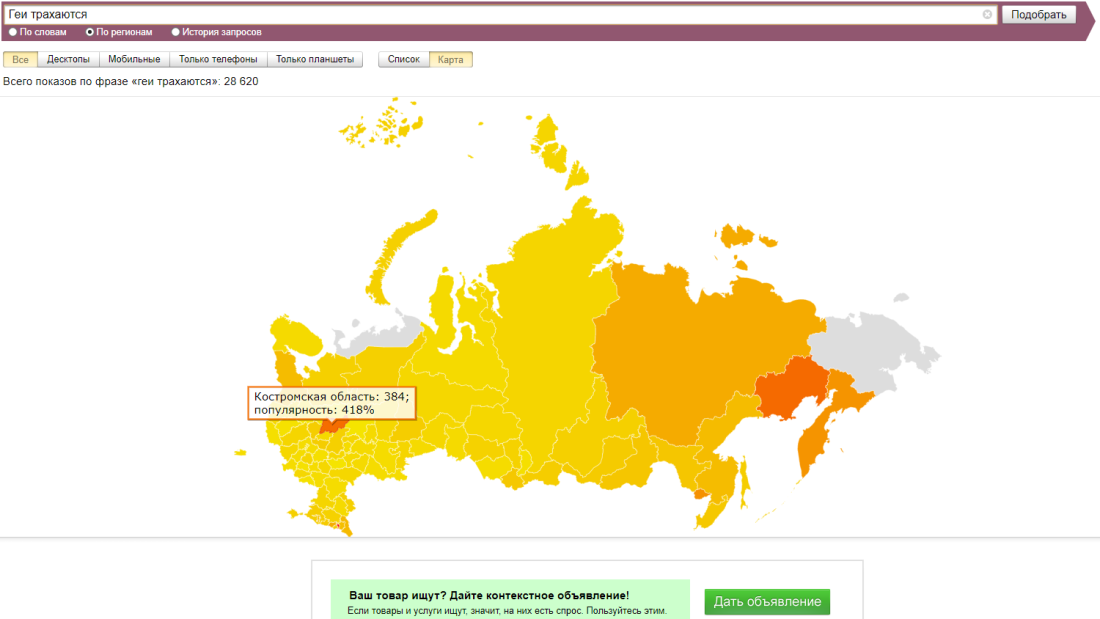Image resolution: width=1100 pixels, height=619 pixels.
Task: Select the История запросов radio button
Action: point(176,32)
